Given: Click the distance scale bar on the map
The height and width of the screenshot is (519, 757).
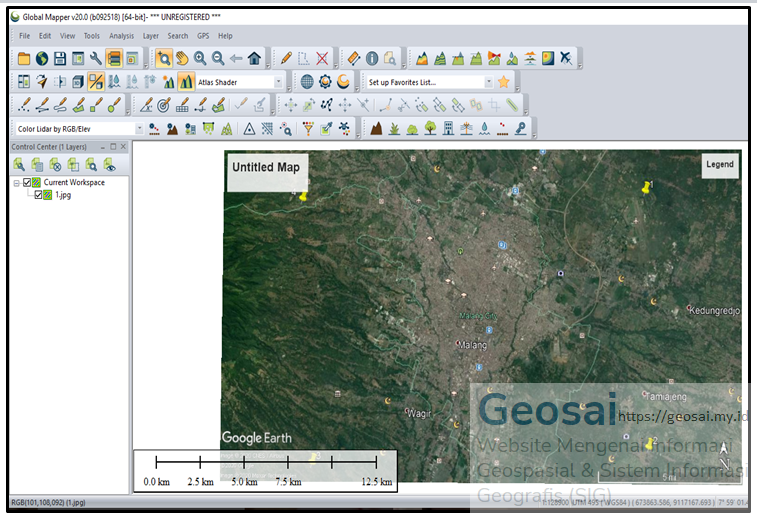Looking at the screenshot, I should point(266,471).
